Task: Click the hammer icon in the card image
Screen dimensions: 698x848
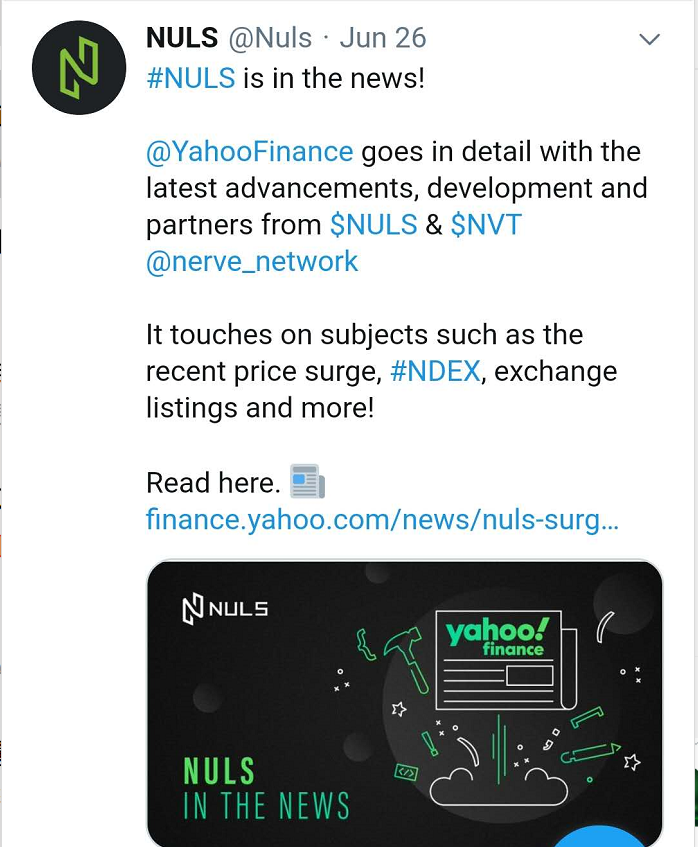Action: (x=407, y=659)
